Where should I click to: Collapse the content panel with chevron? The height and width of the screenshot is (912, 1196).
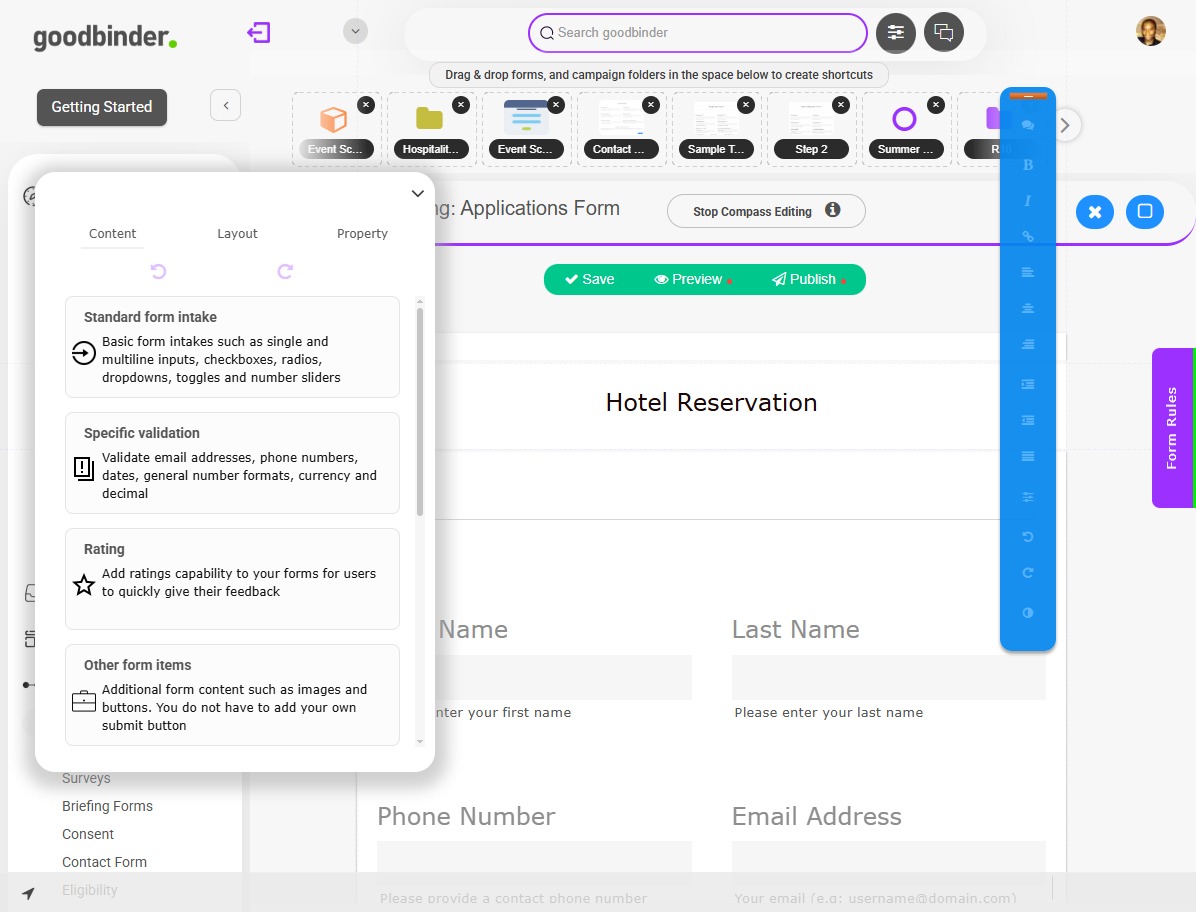[x=418, y=194]
